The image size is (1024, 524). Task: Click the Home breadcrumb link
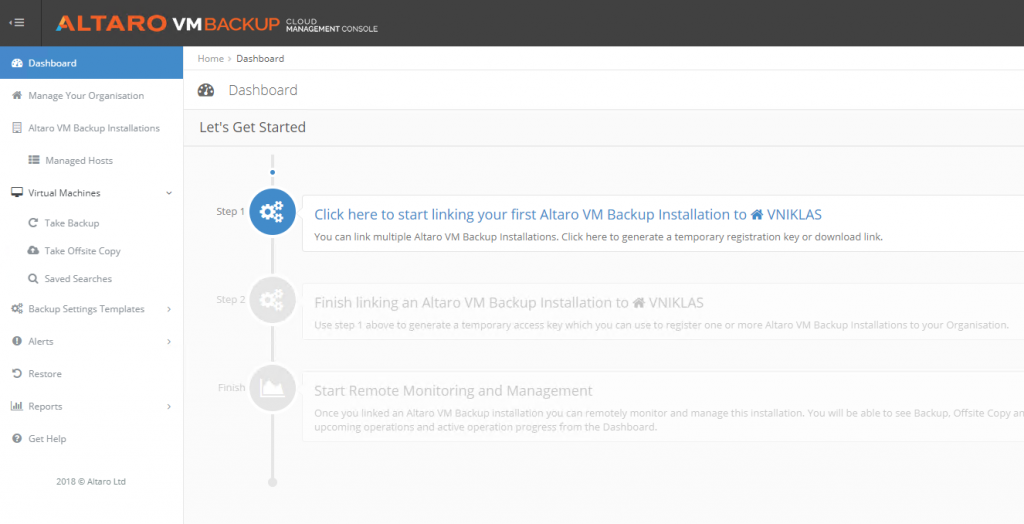[210, 58]
